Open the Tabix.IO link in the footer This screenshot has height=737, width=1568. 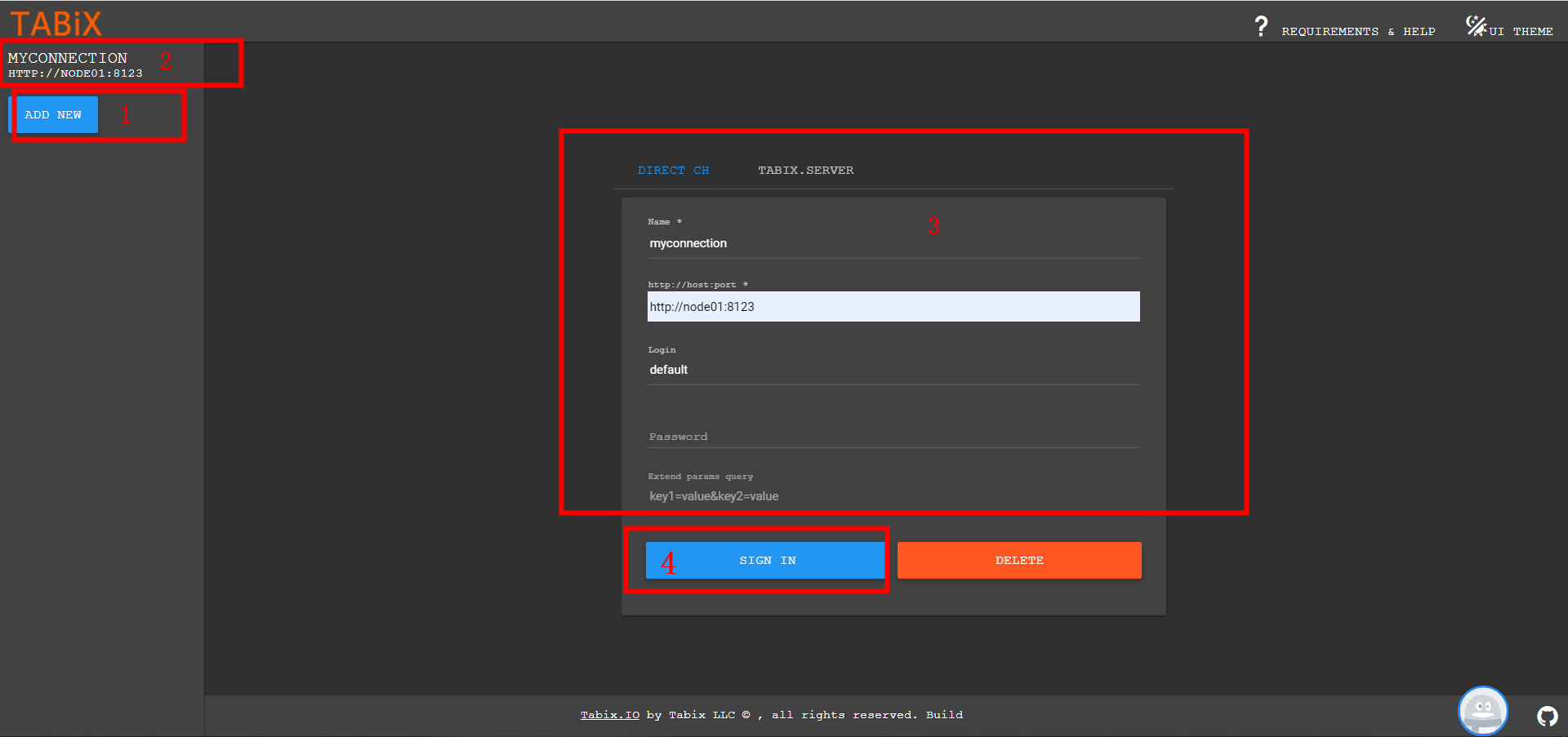coord(609,714)
